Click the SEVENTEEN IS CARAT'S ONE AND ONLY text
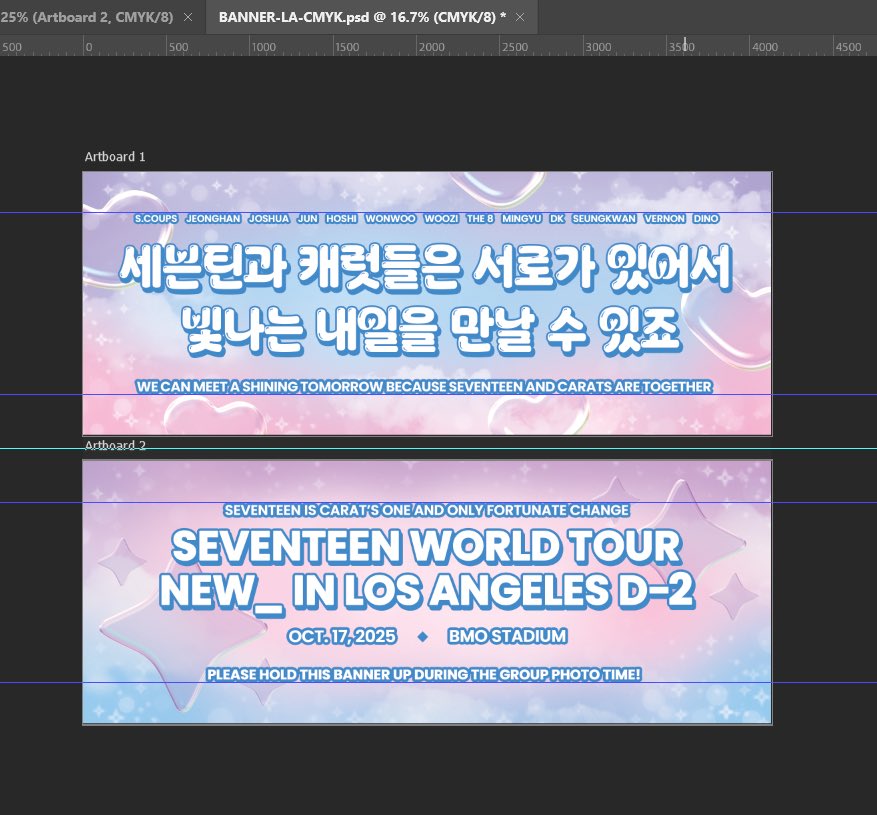 click(x=426, y=510)
